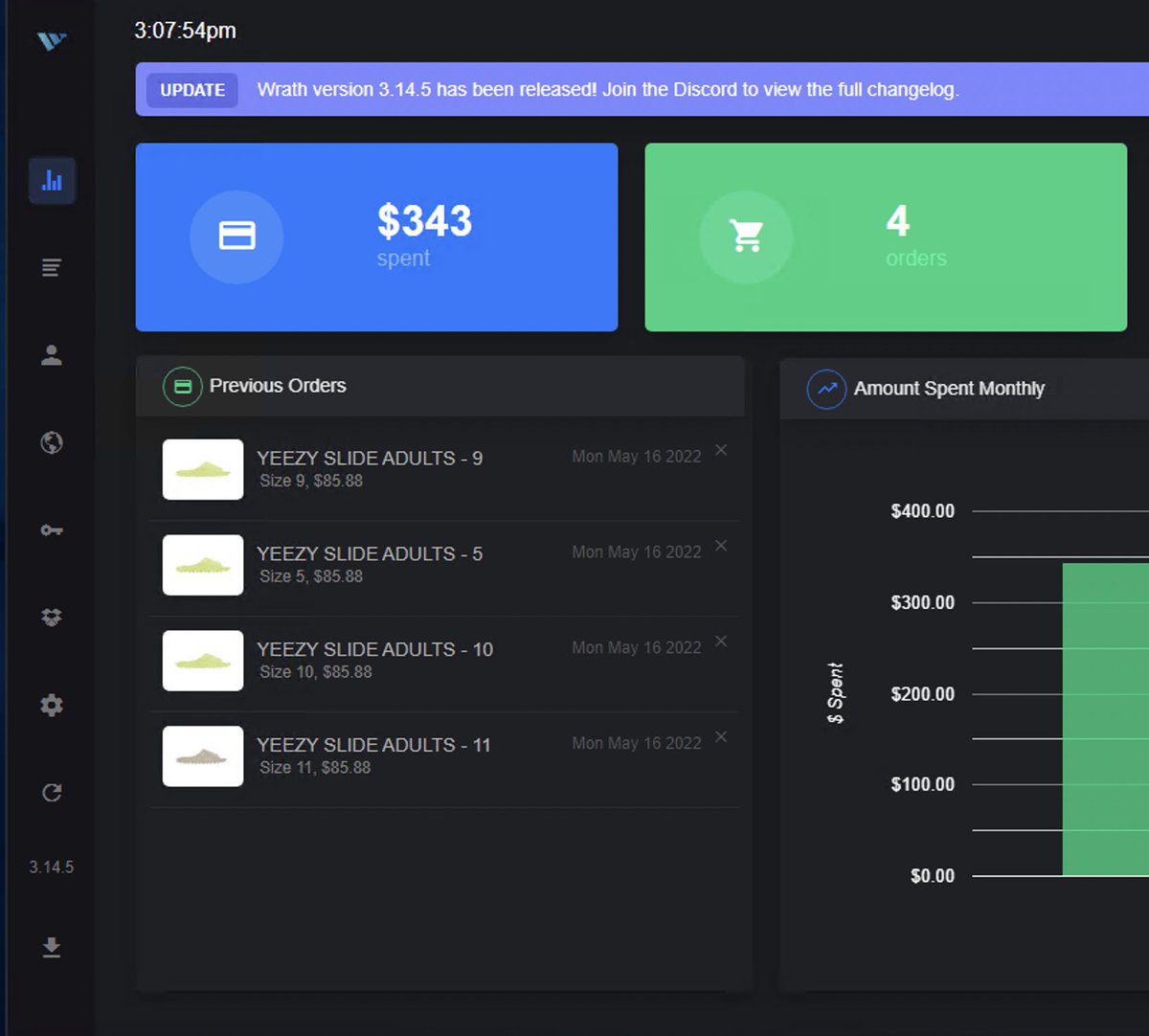Click the $343 spent total
Image resolution: width=1149 pixels, height=1036 pixels.
click(424, 221)
